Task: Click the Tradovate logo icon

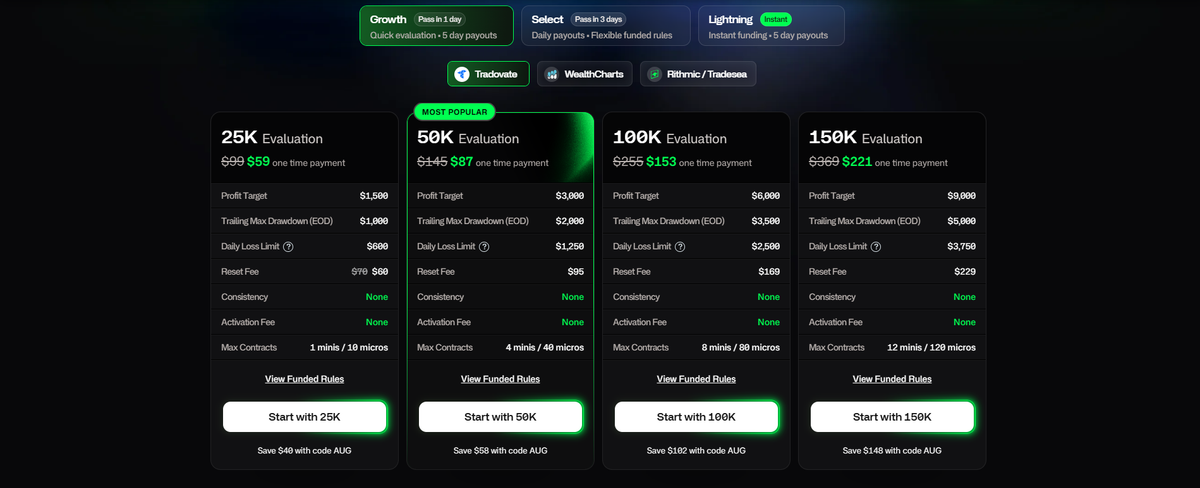Action: 462,74
